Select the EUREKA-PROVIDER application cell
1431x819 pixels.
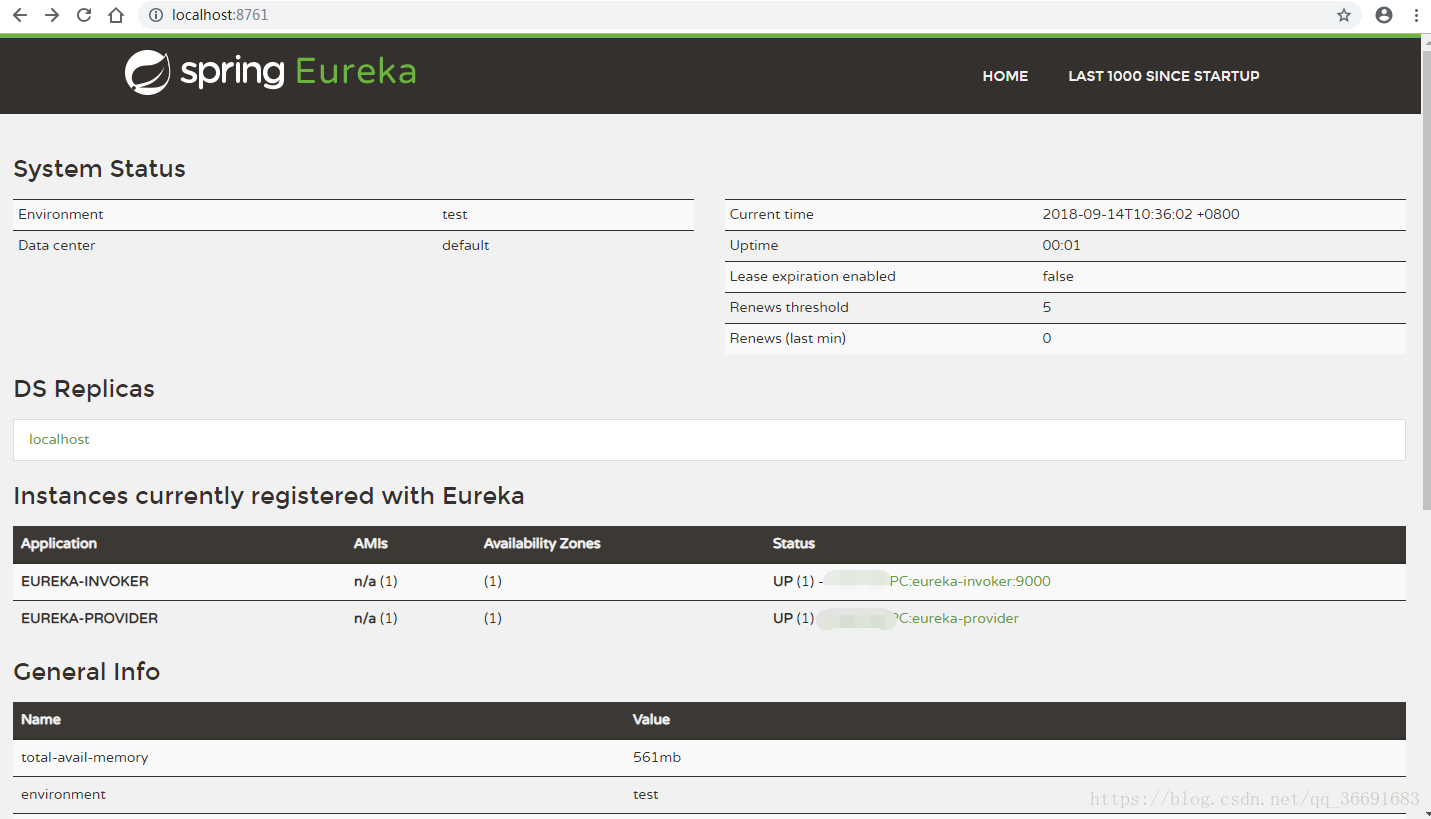click(90, 618)
